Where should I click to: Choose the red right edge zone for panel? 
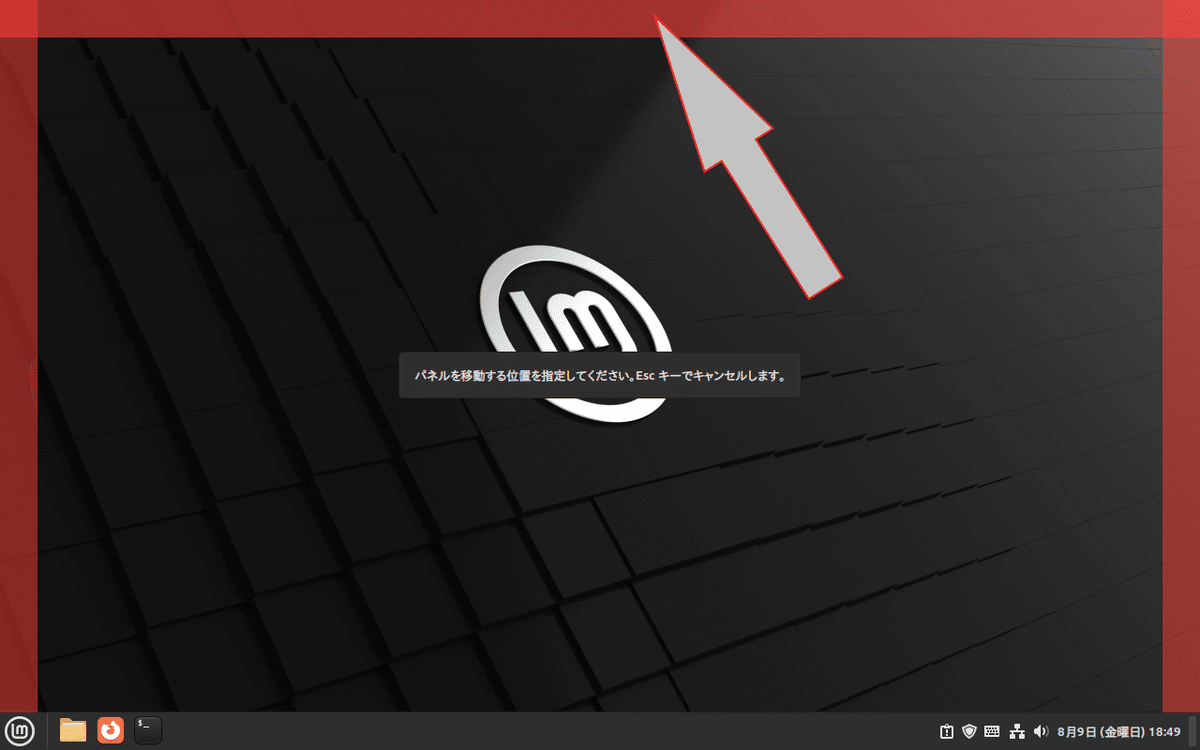click(1181, 375)
